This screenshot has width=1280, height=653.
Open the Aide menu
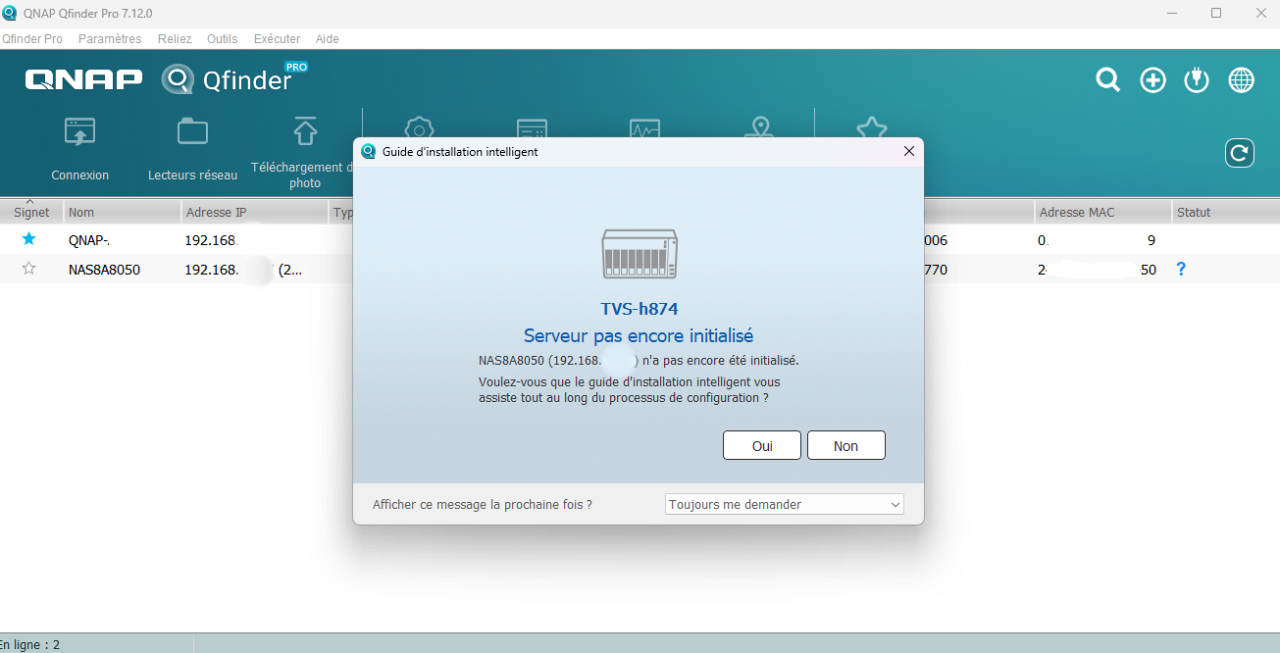tap(327, 39)
